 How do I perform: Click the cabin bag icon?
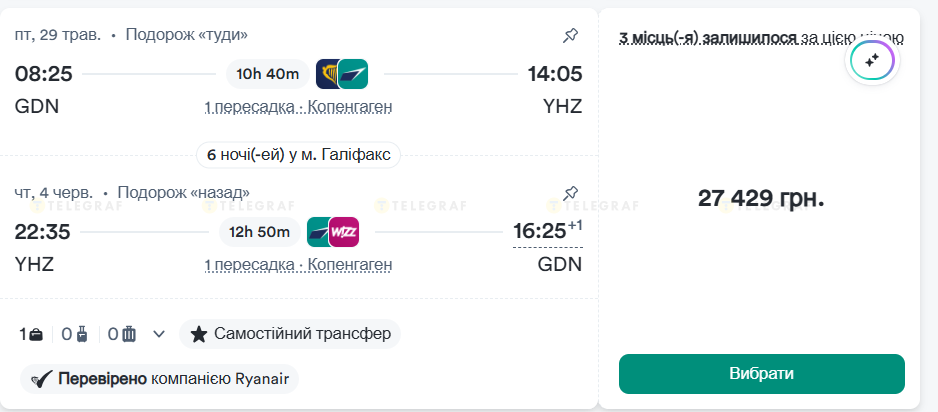point(81,334)
